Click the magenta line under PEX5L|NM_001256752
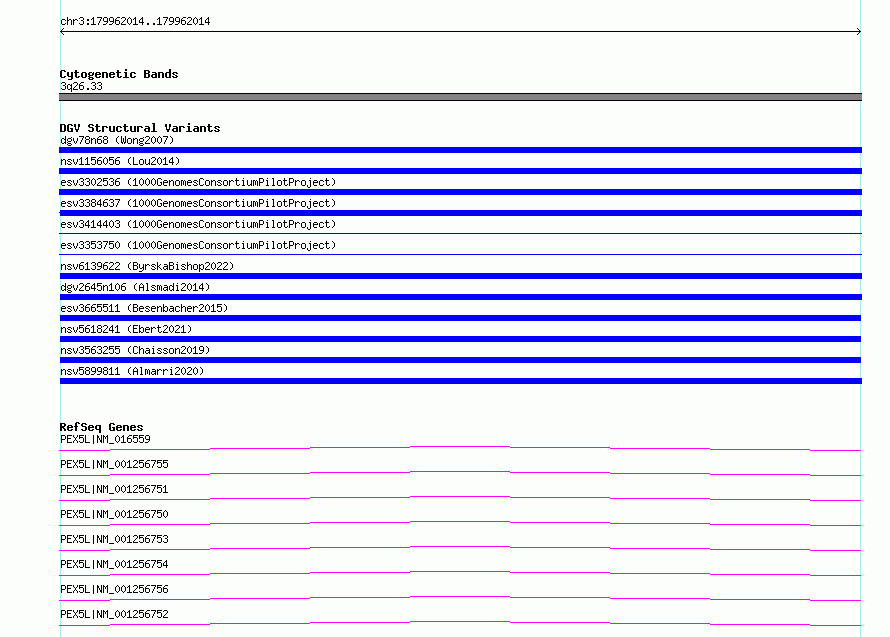 460,623
